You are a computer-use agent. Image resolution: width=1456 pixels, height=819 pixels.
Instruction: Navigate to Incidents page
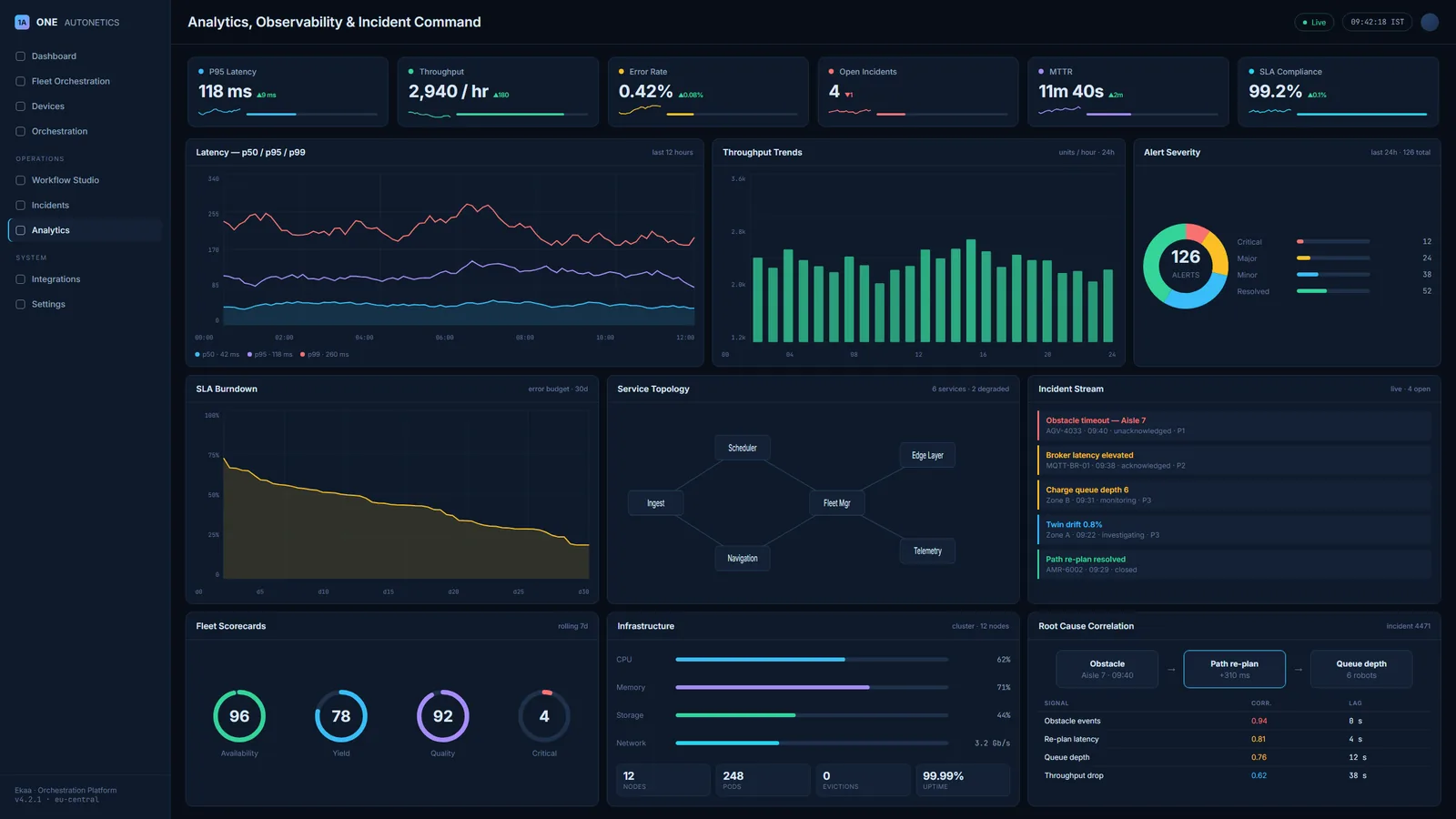click(85, 205)
